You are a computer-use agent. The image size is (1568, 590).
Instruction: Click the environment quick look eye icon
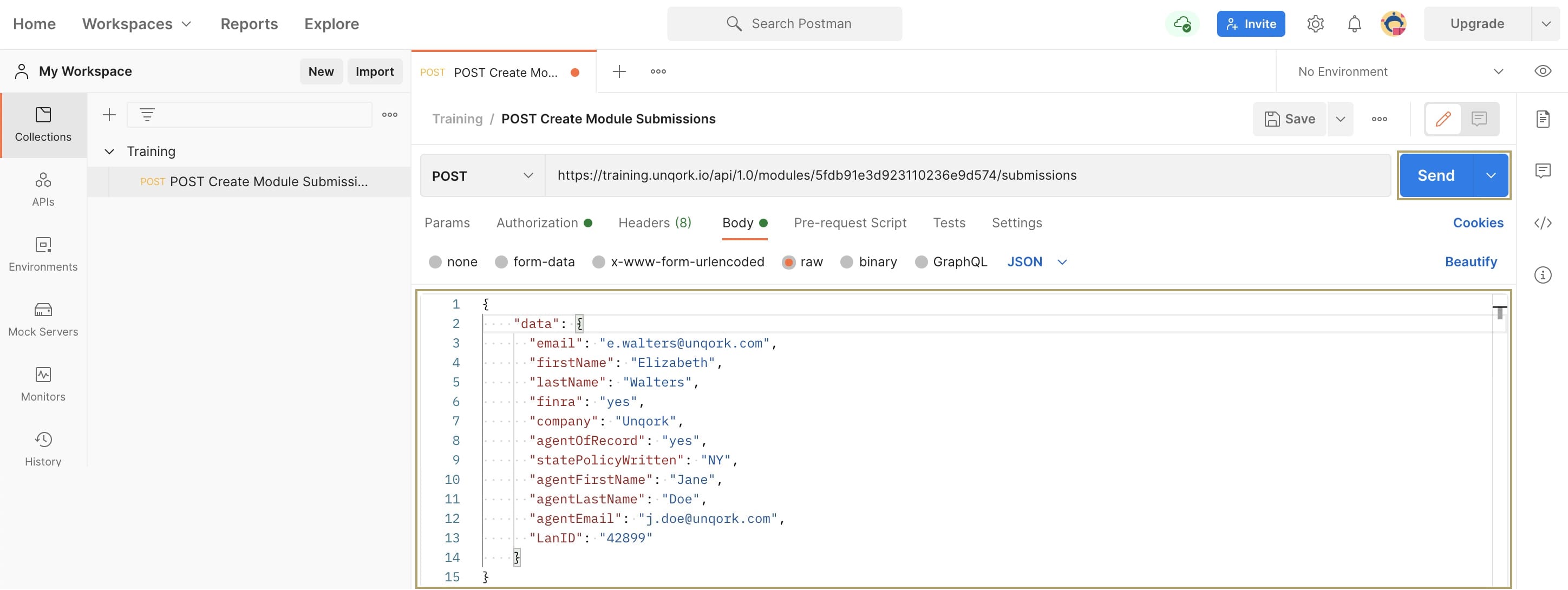(1543, 71)
